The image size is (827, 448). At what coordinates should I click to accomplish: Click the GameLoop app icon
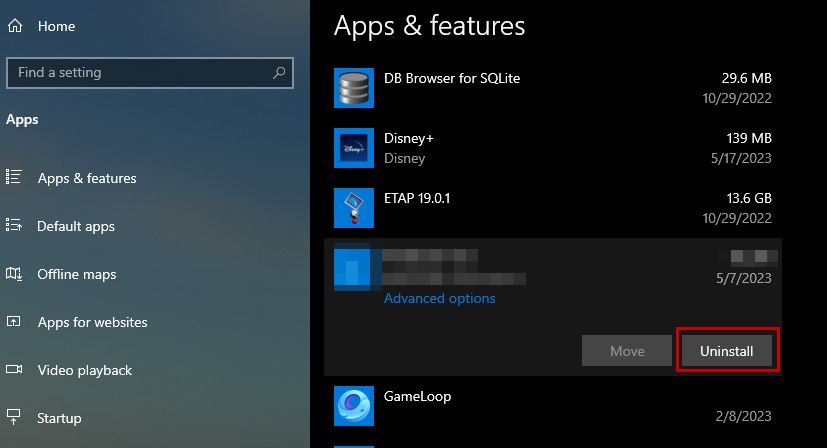point(353,406)
